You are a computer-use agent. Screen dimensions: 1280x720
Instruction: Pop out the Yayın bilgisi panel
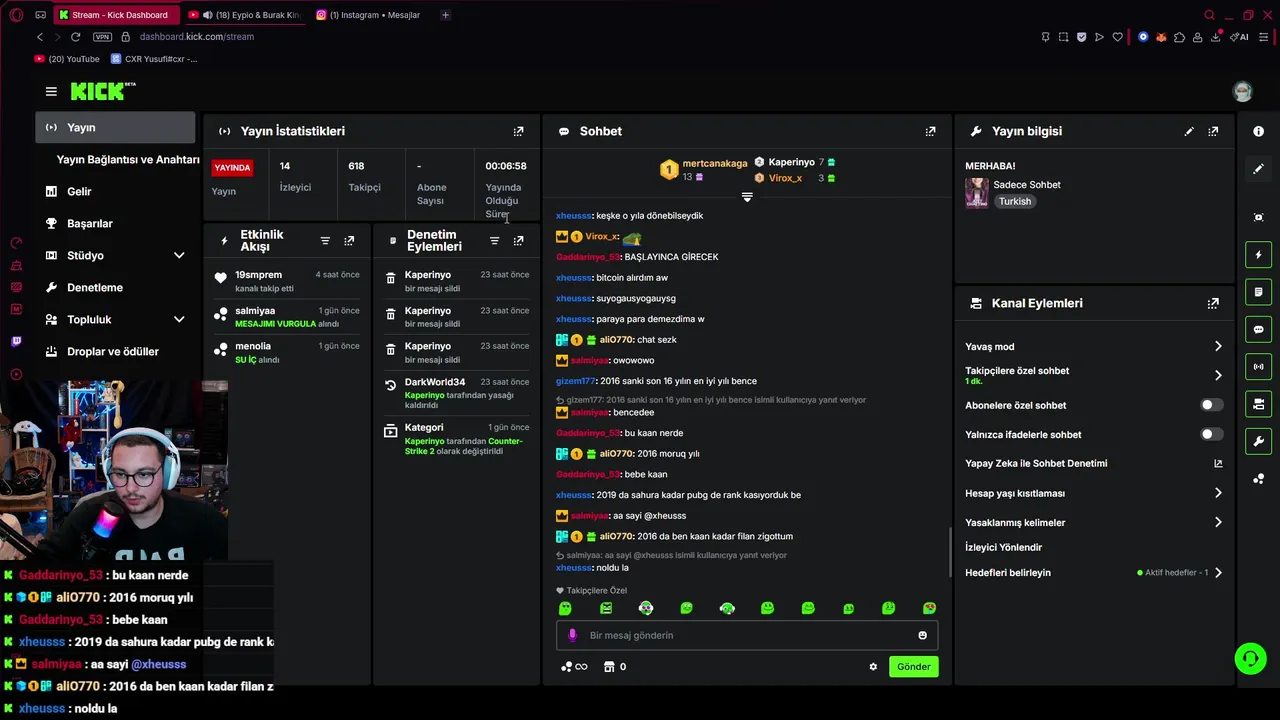point(1213,131)
